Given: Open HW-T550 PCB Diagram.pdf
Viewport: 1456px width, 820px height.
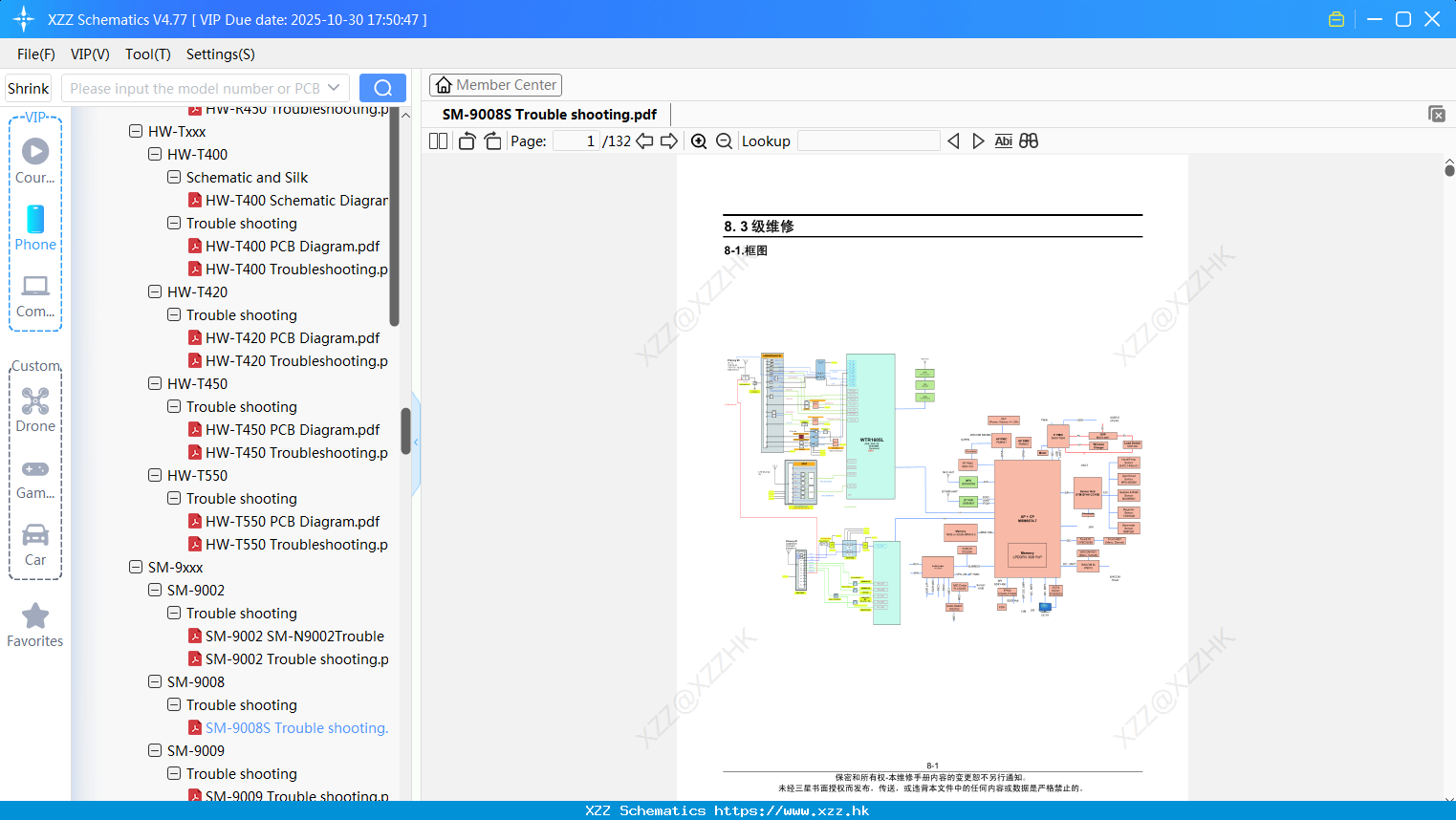Looking at the screenshot, I should tap(293, 522).
